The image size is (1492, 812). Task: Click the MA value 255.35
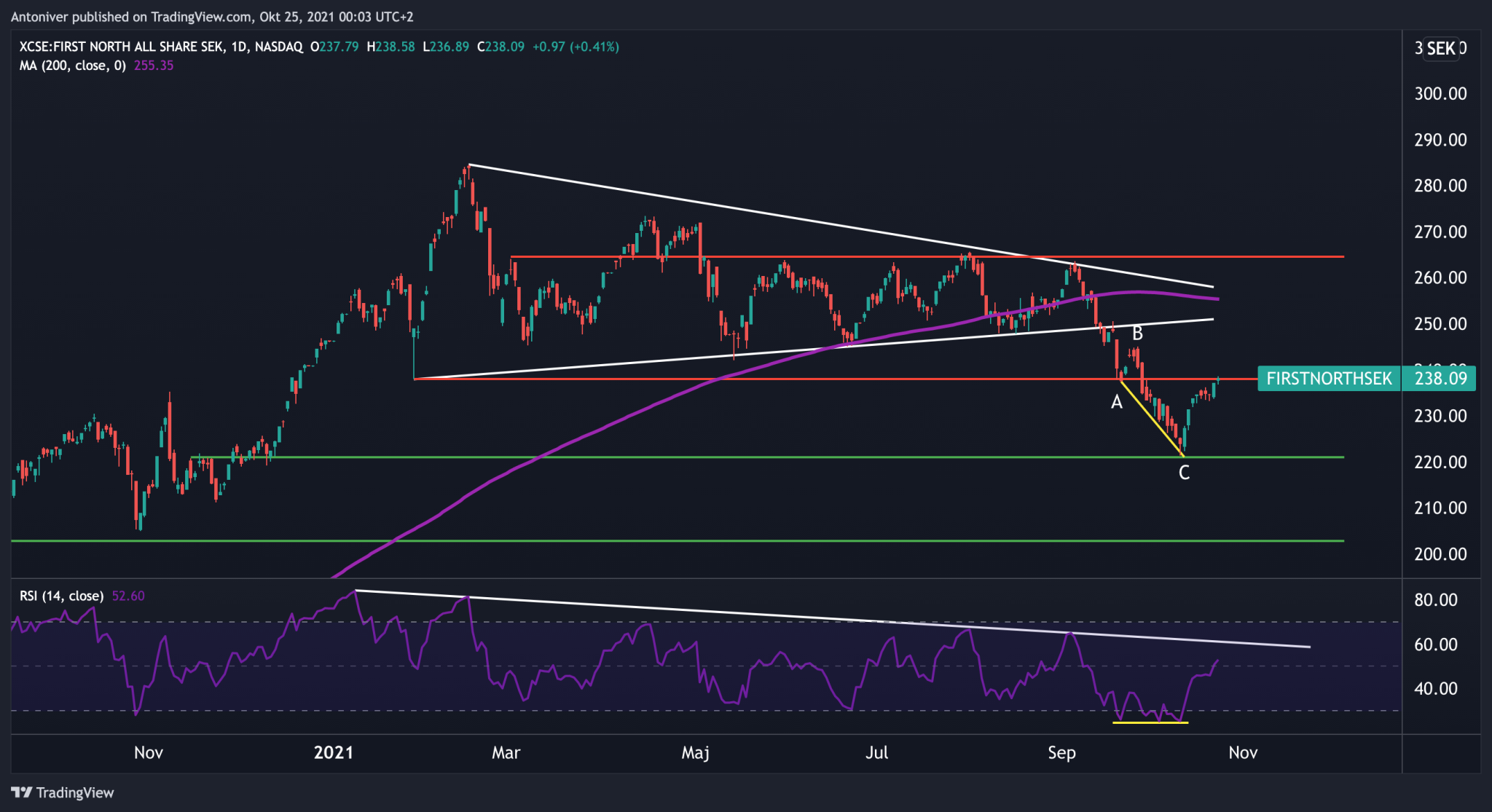point(154,66)
